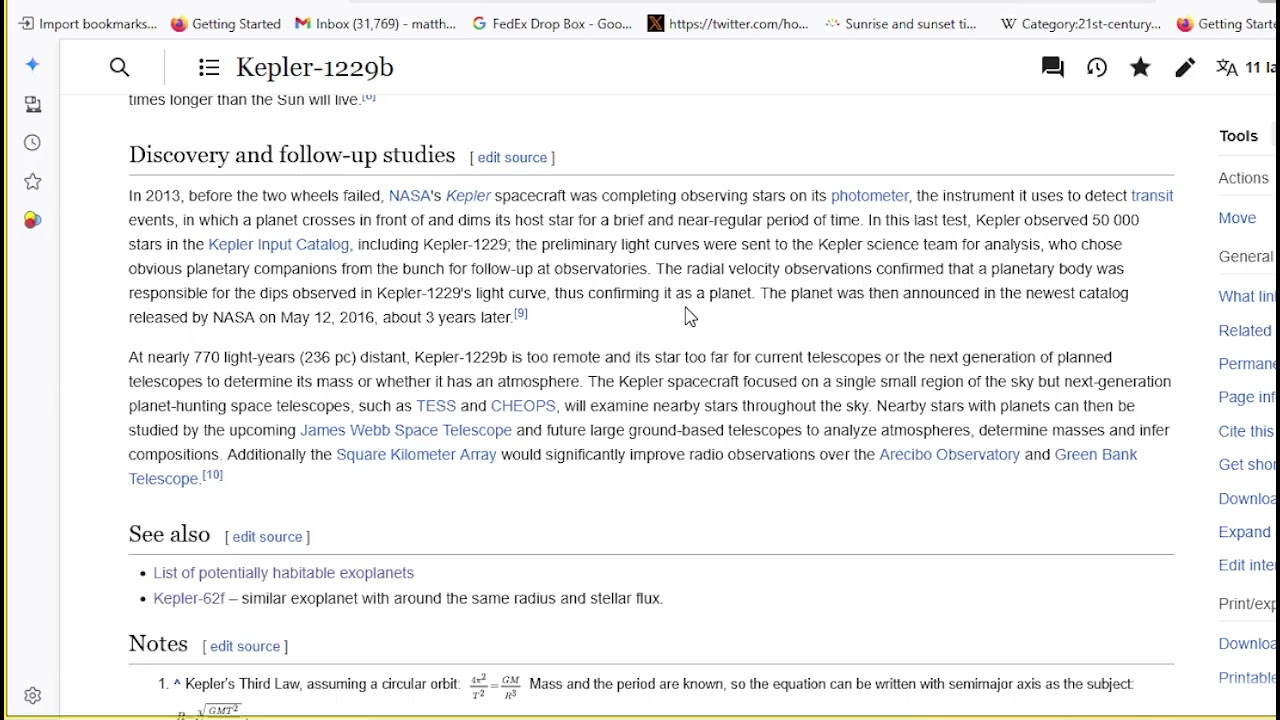
Task: Follow the NASA link
Action: click(409, 196)
